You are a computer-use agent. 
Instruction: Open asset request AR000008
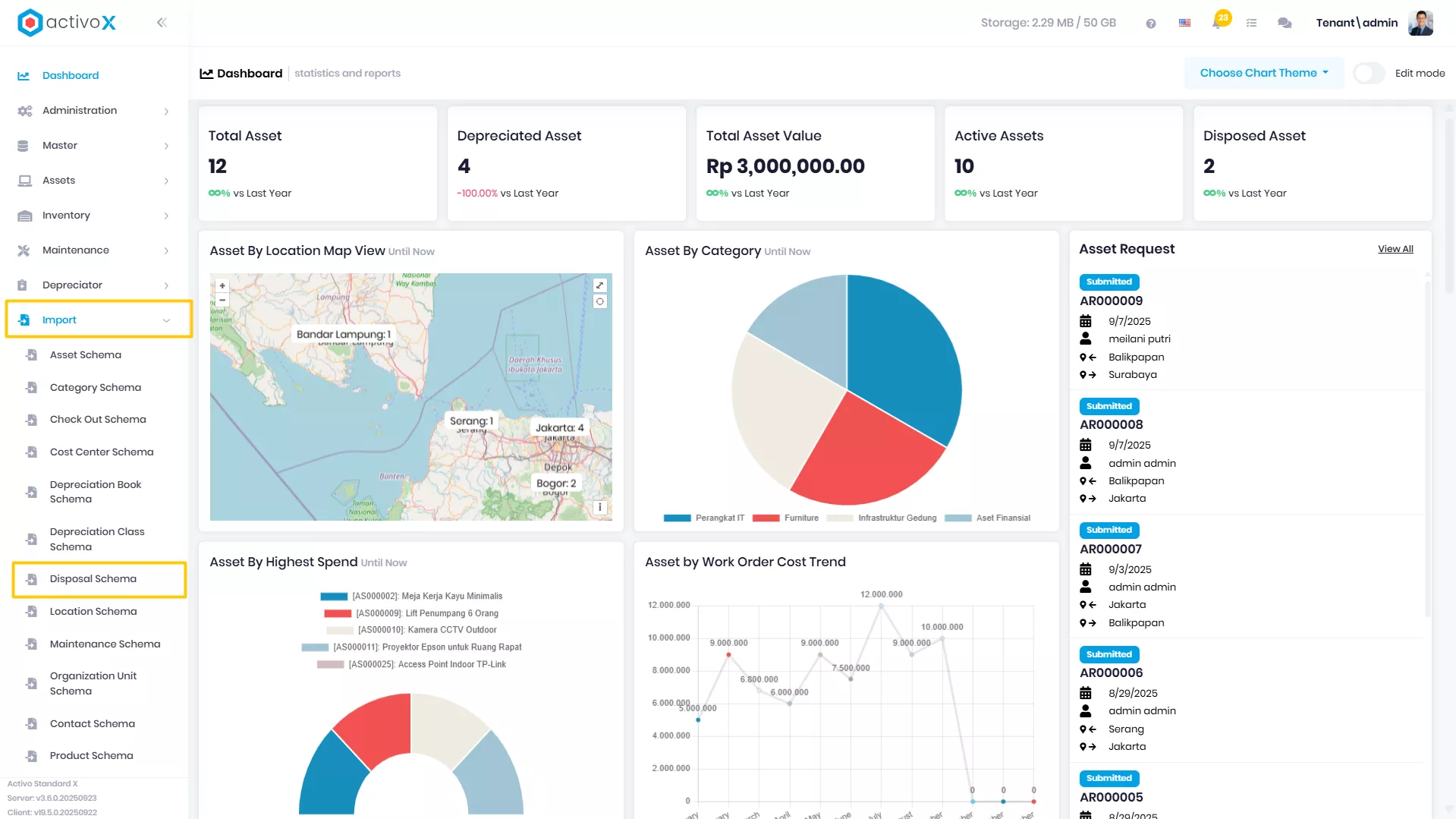click(x=1111, y=425)
